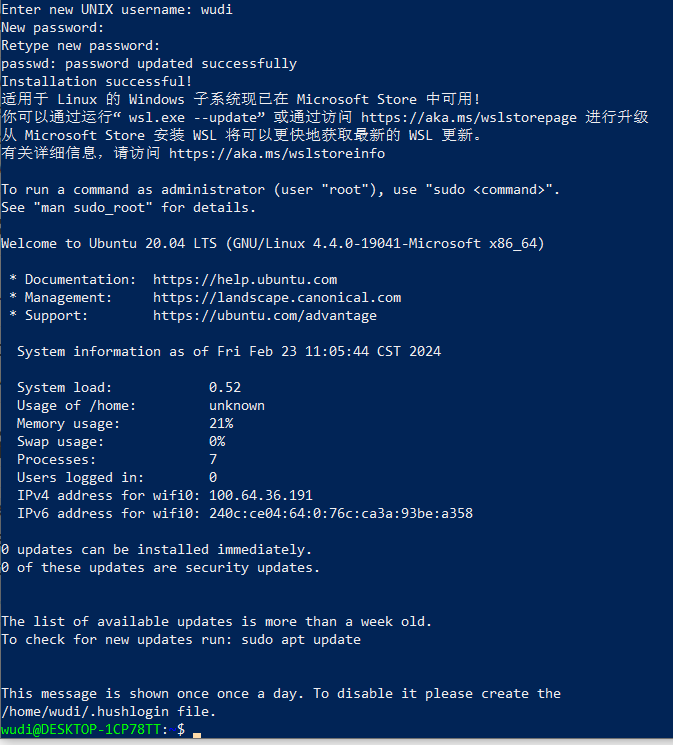Click the Memory usage value 21%
673x745 pixels.
point(221,424)
